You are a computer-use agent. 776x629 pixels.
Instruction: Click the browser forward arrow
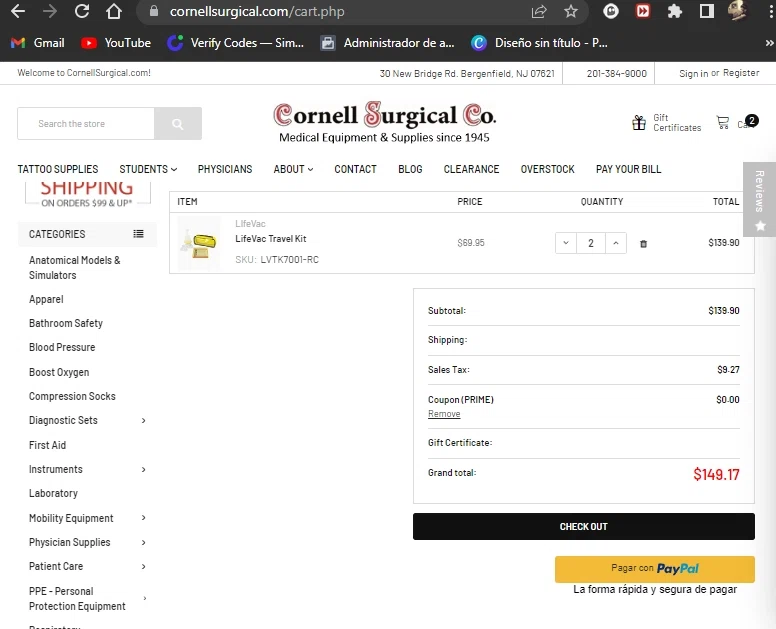tap(49, 11)
